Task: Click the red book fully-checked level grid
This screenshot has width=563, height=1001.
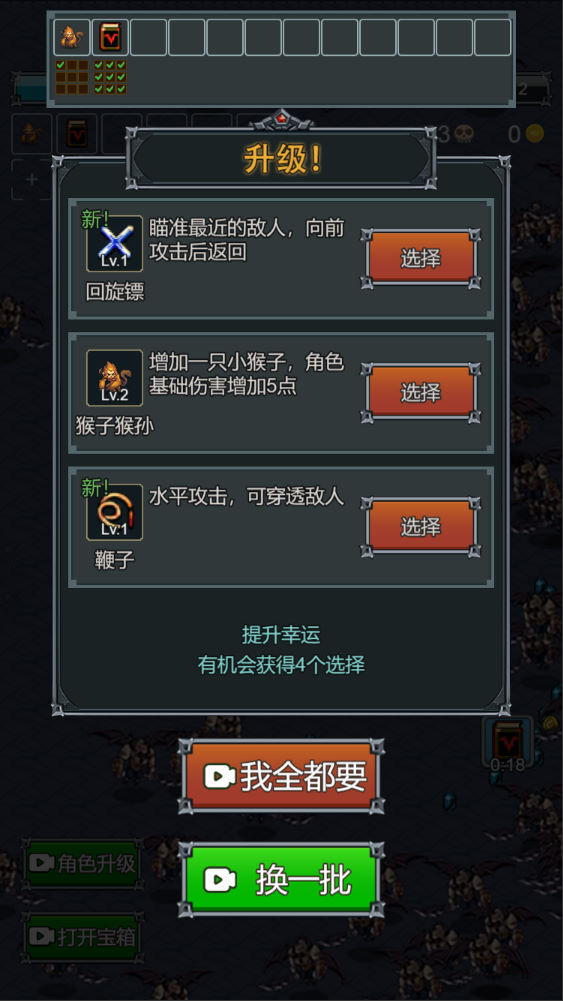Action: point(110,77)
